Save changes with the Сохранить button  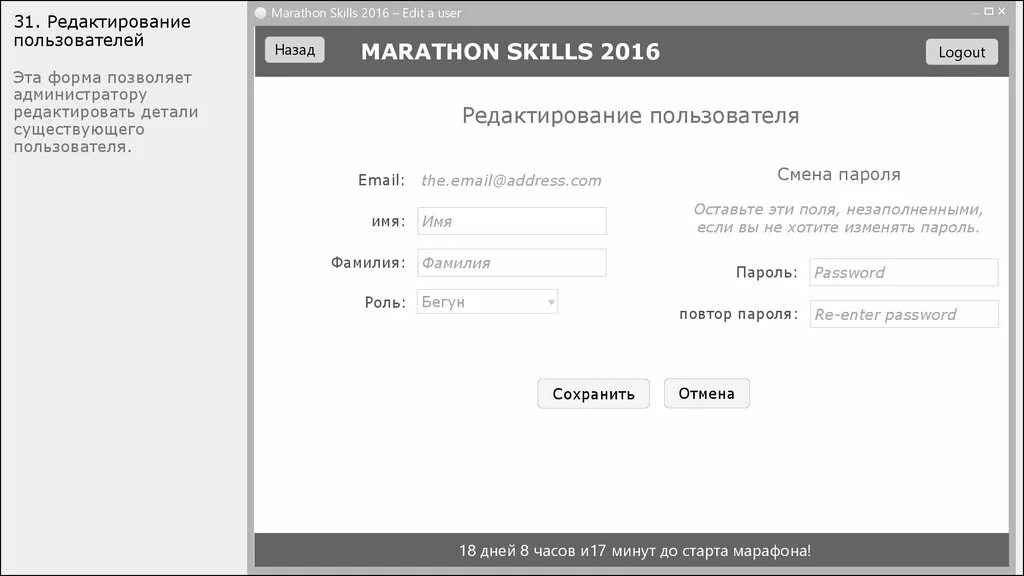click(593, 394)
